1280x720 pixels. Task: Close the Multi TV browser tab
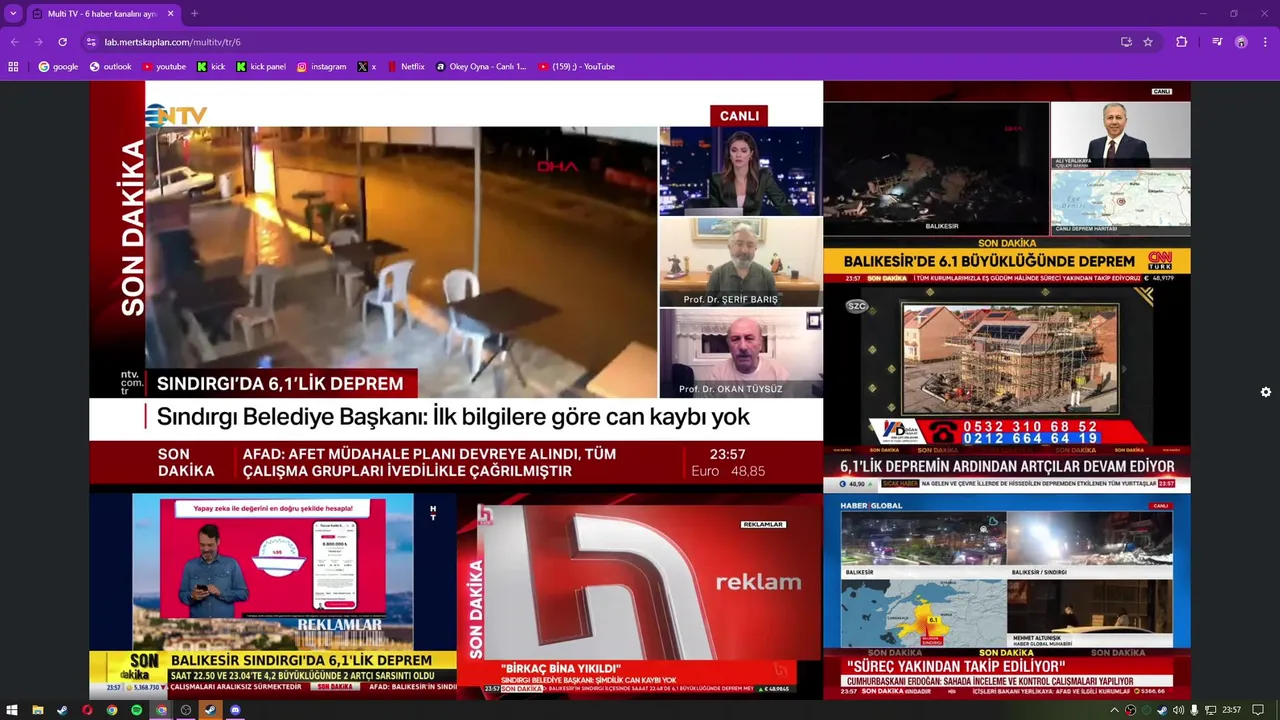click(x=170, y=14)
